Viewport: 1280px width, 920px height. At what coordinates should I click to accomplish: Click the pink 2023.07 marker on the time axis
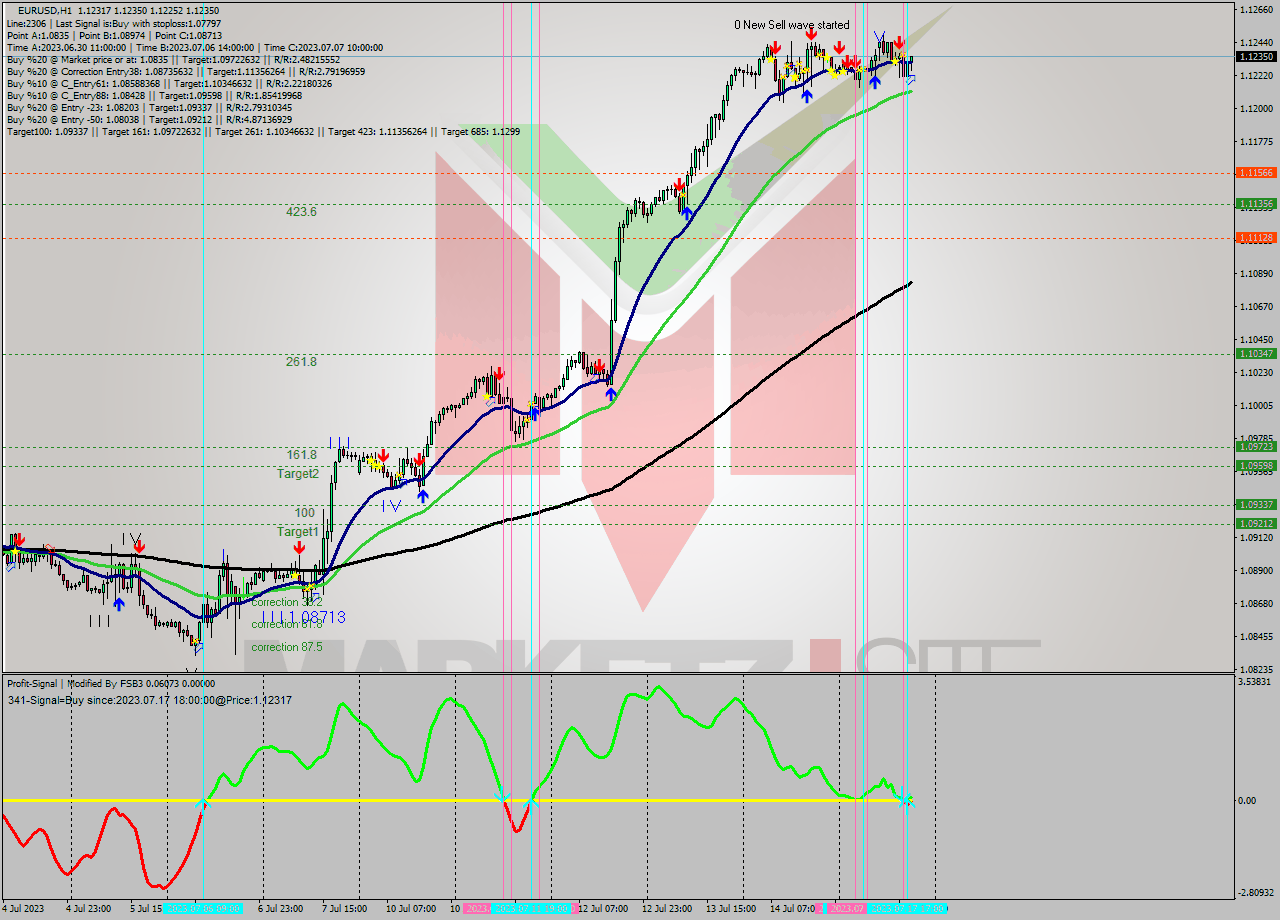click(x=850, y=908)
